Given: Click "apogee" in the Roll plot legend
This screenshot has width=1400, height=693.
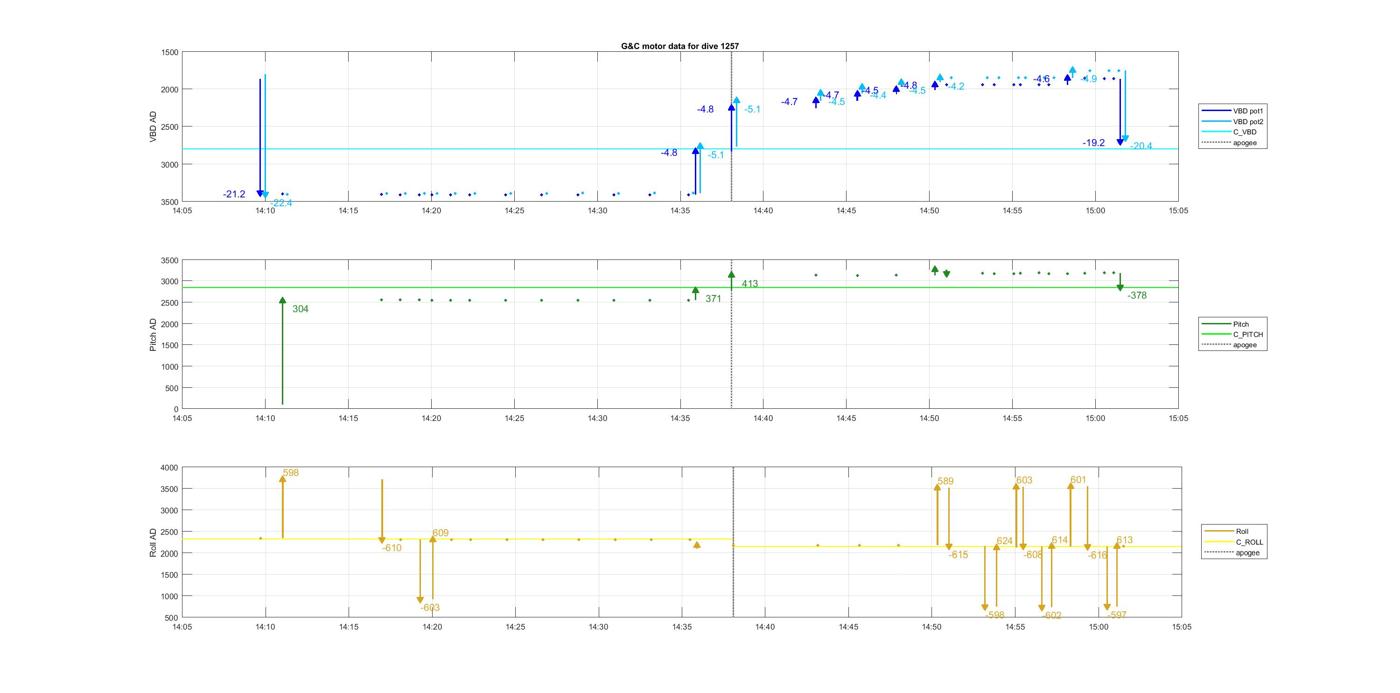Looking at the screenshot, I should pyautogui.click(x=1235, y=552).
